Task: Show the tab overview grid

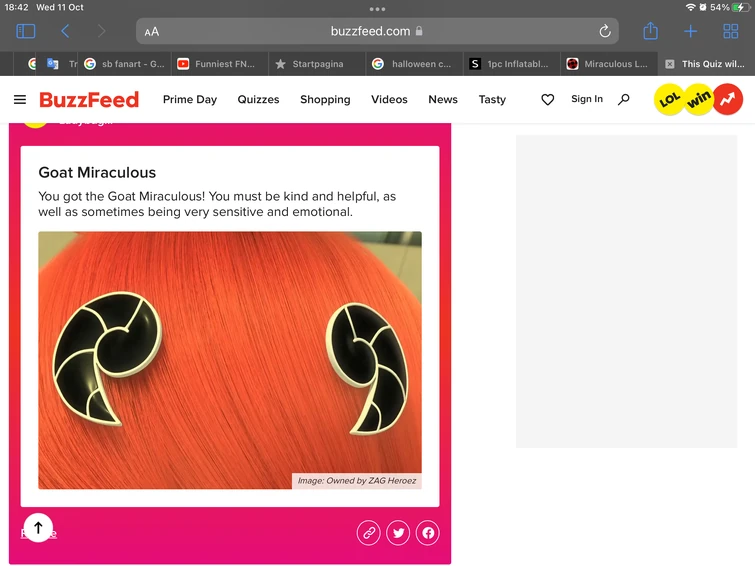Action: click(x=730, y=31)
